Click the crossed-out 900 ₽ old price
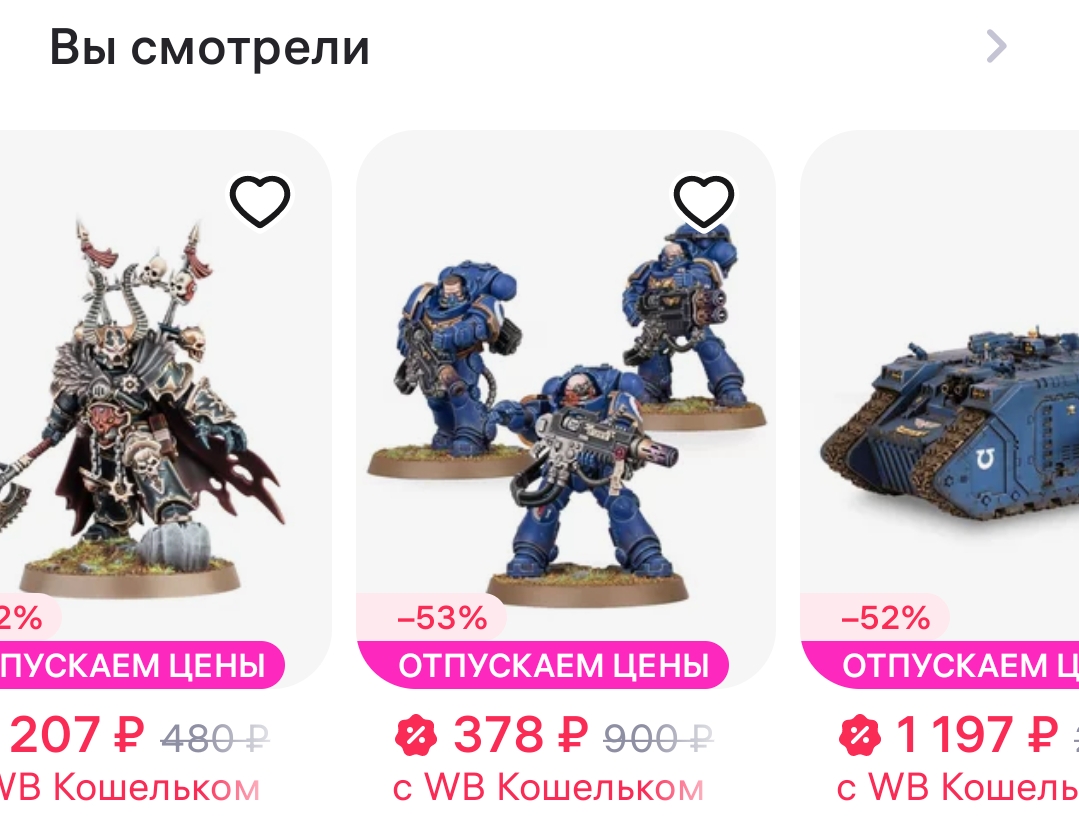Image resolution: width=1079 pixels, height=822 pixels. click(x=658, y=739)
